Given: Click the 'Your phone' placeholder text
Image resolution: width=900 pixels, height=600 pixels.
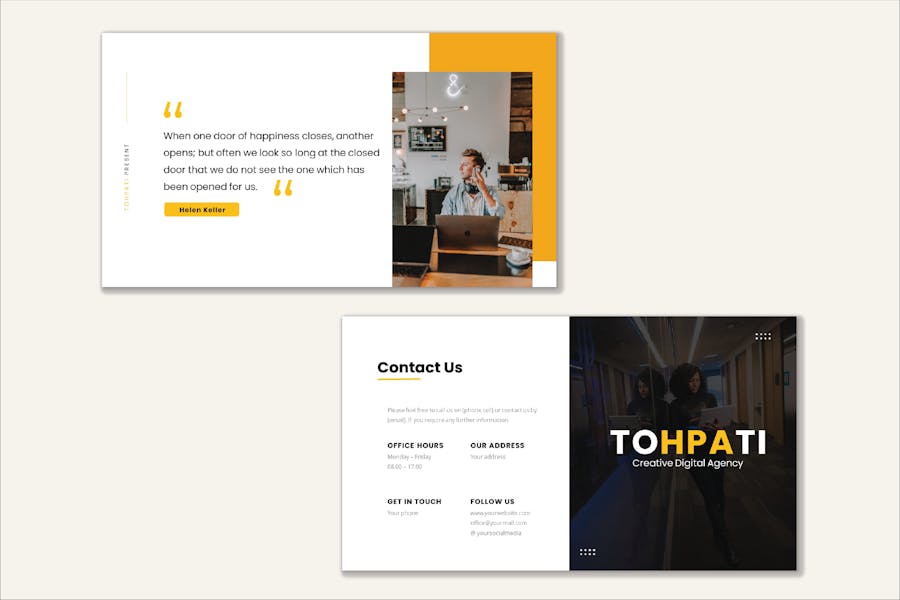Looking at the screenshot, I should coord(402,513).
